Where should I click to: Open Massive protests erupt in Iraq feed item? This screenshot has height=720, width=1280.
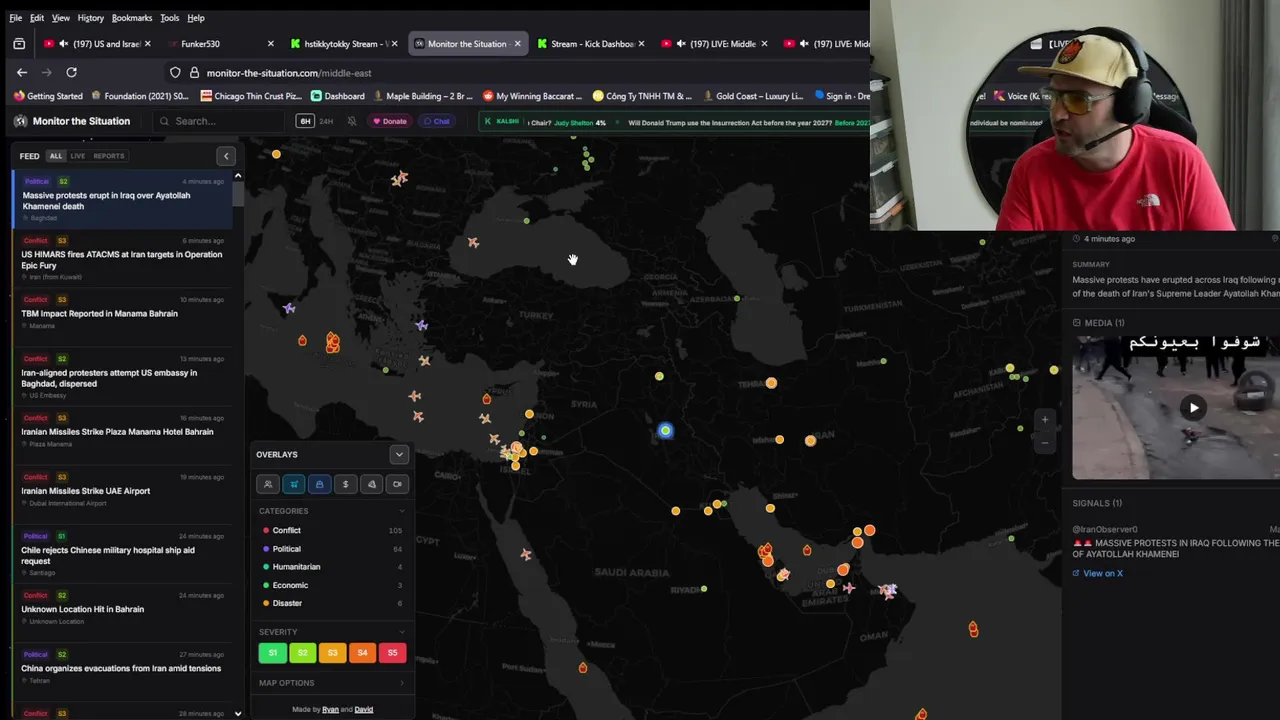point(122,200)
